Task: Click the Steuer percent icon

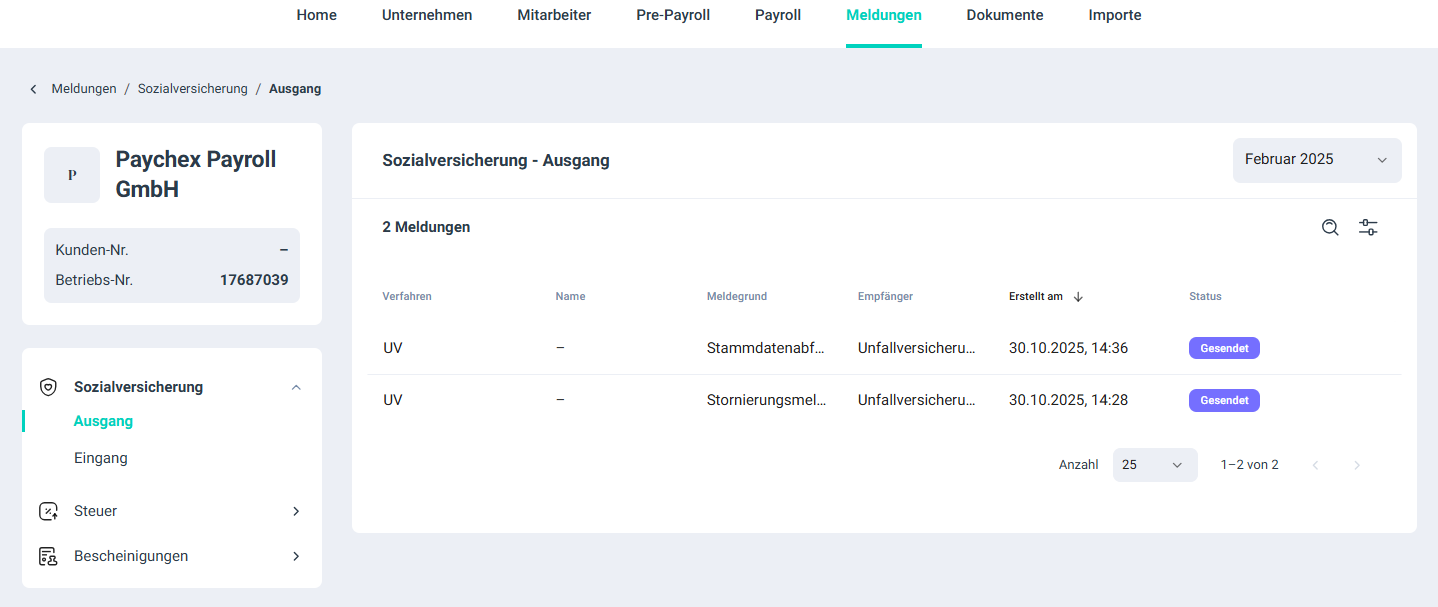Action: (x=48, y=511)
